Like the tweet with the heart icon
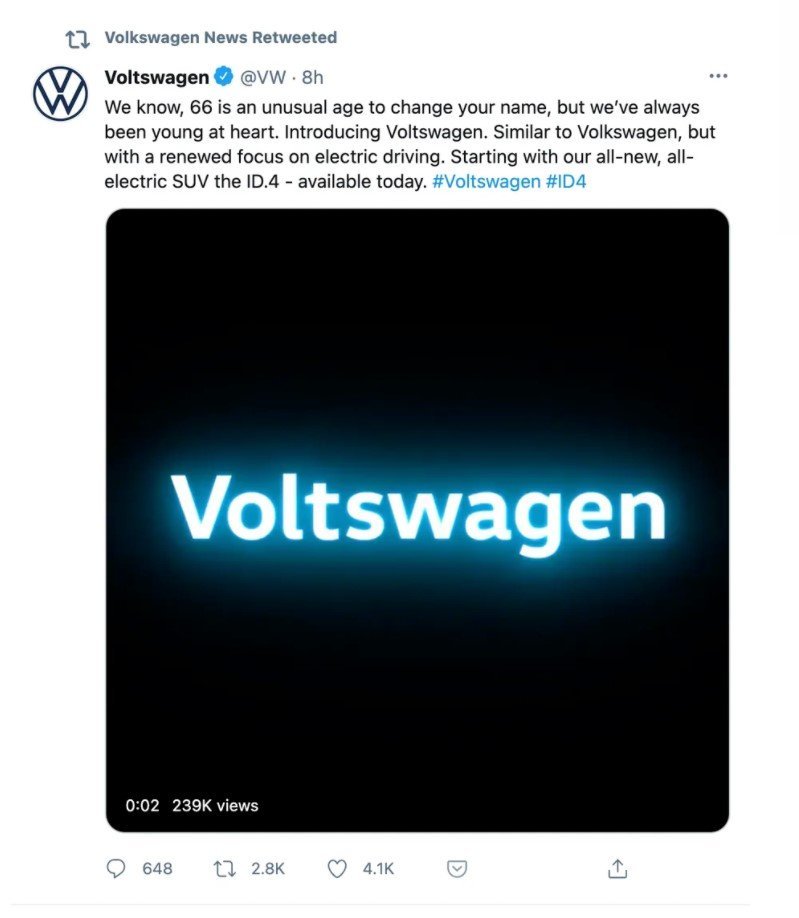The width and height of the screenshot is (799, 918). tap(337, 869)
